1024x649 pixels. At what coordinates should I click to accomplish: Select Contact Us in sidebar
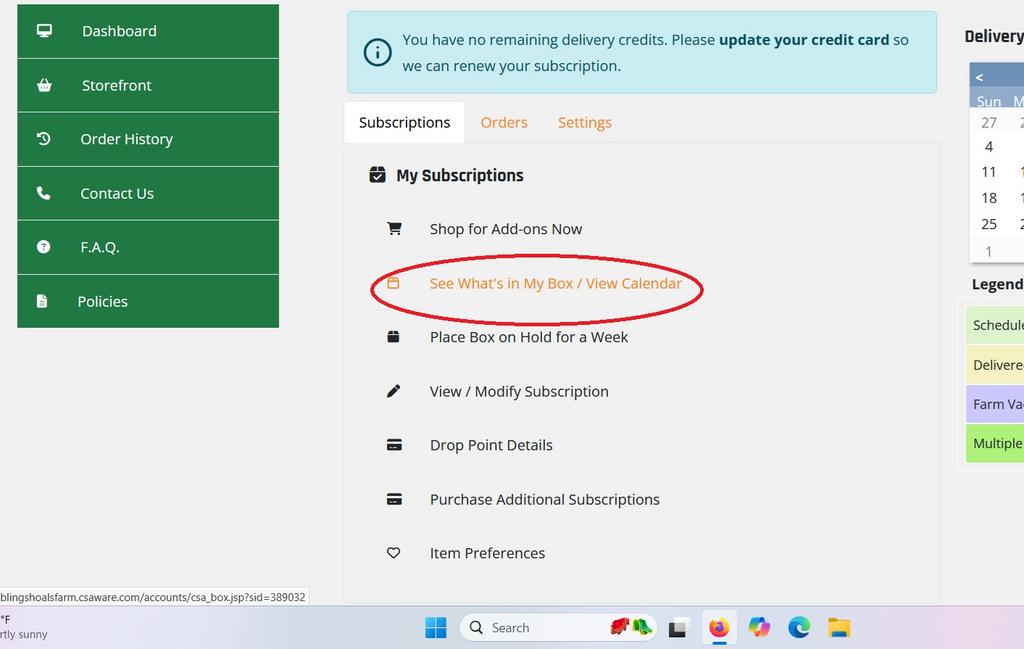pos(148,193)
